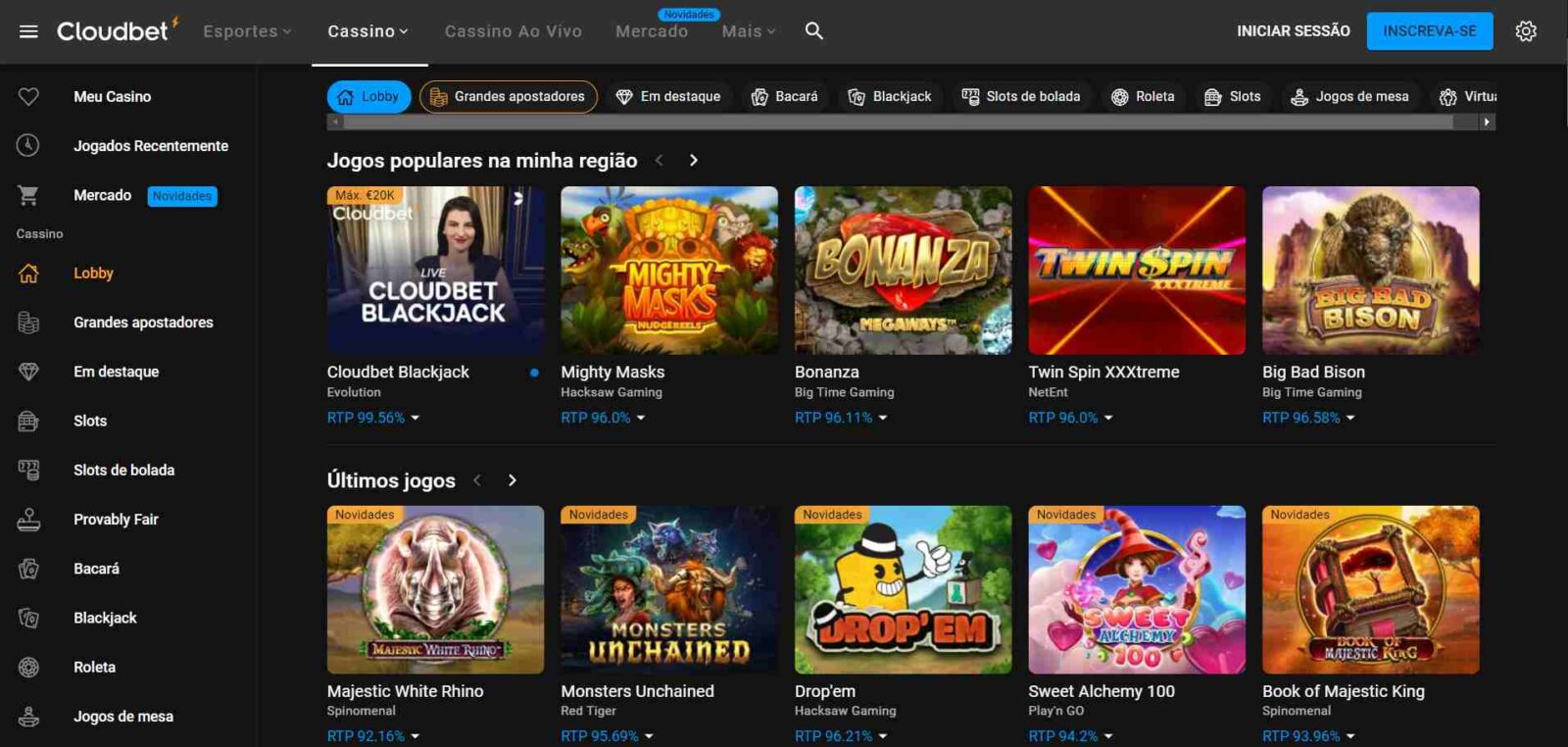Expand RTP 96.0% for Mighty Masks
The height and width of the screenshot is (747, 1568).
click(603, 418)
